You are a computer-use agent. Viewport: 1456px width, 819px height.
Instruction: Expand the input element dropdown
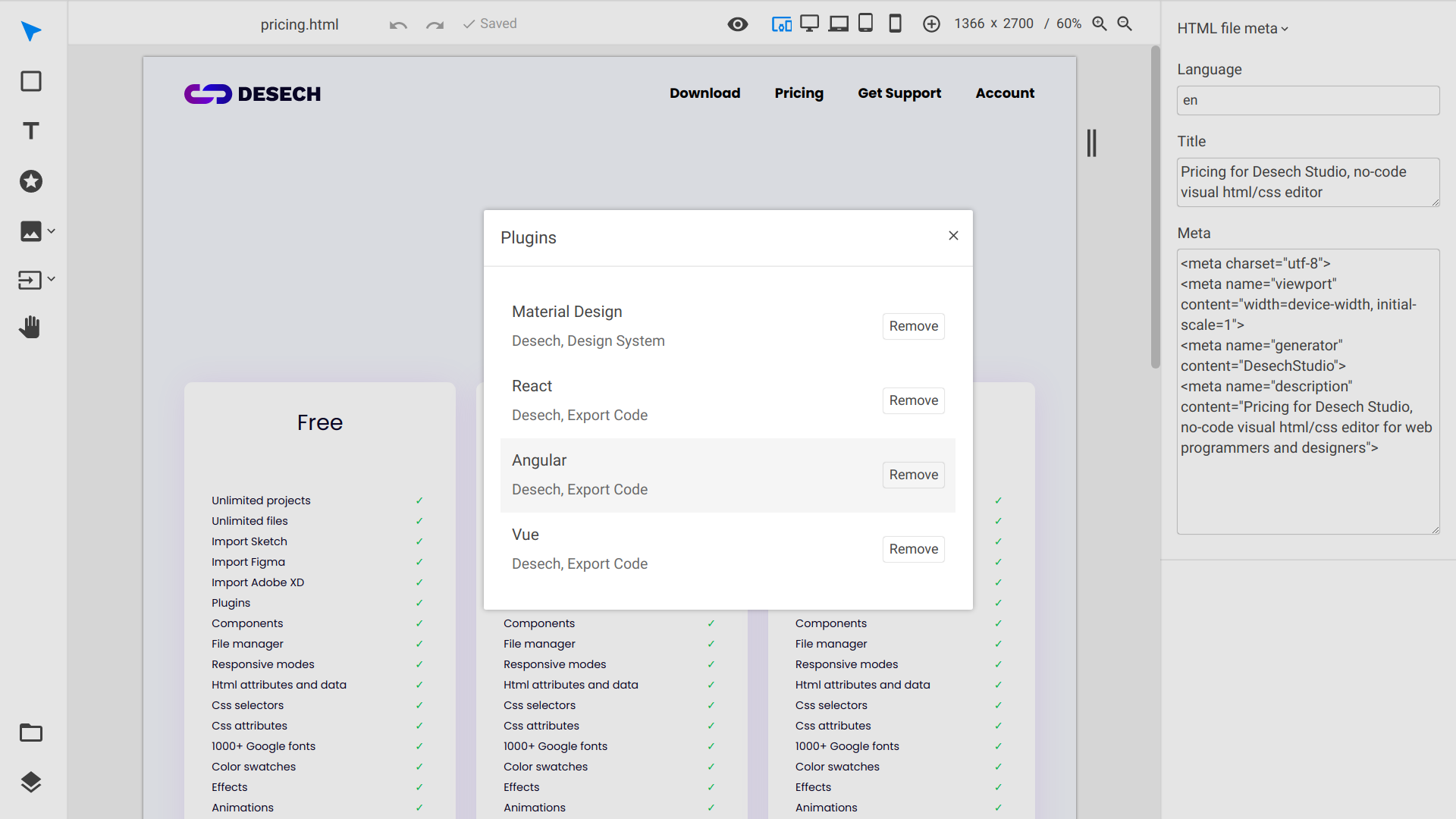pyautogui.click(x=52, y=279)
